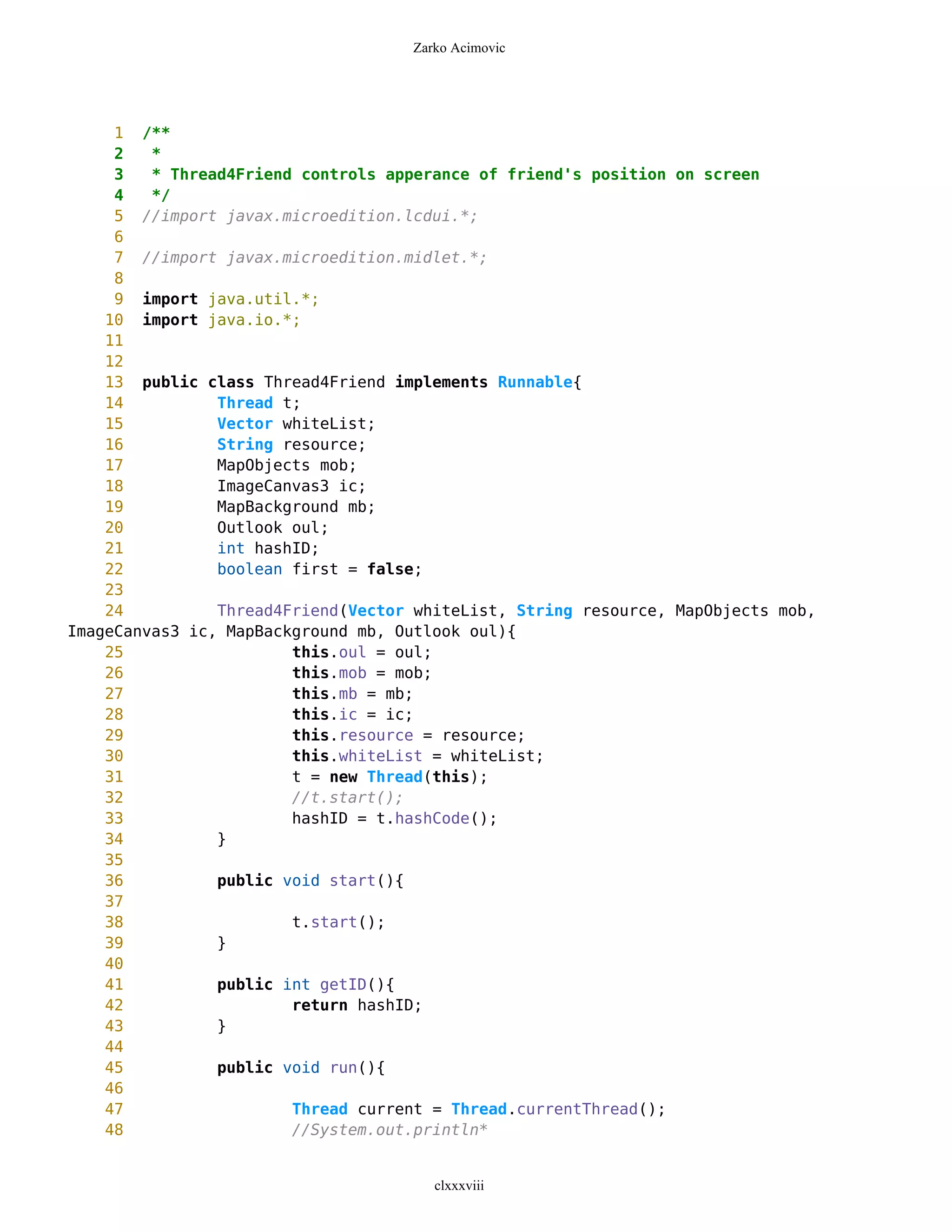952x1232 pixels.
Task: Click the line "import java.io.*;"
Action: (x=221, y=320)
